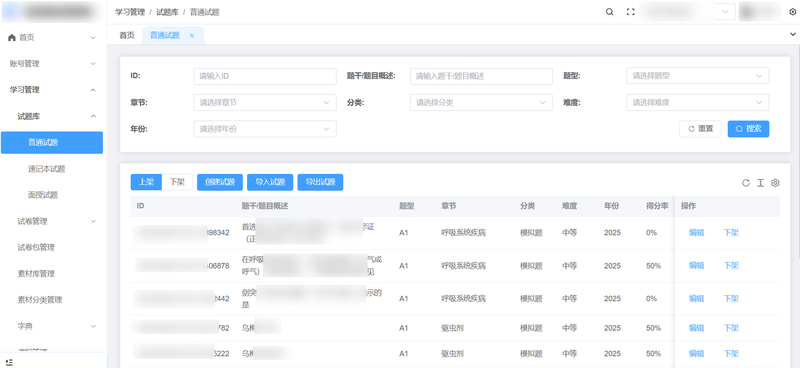Click the search magnifier icon in top bar

point(609,12)
